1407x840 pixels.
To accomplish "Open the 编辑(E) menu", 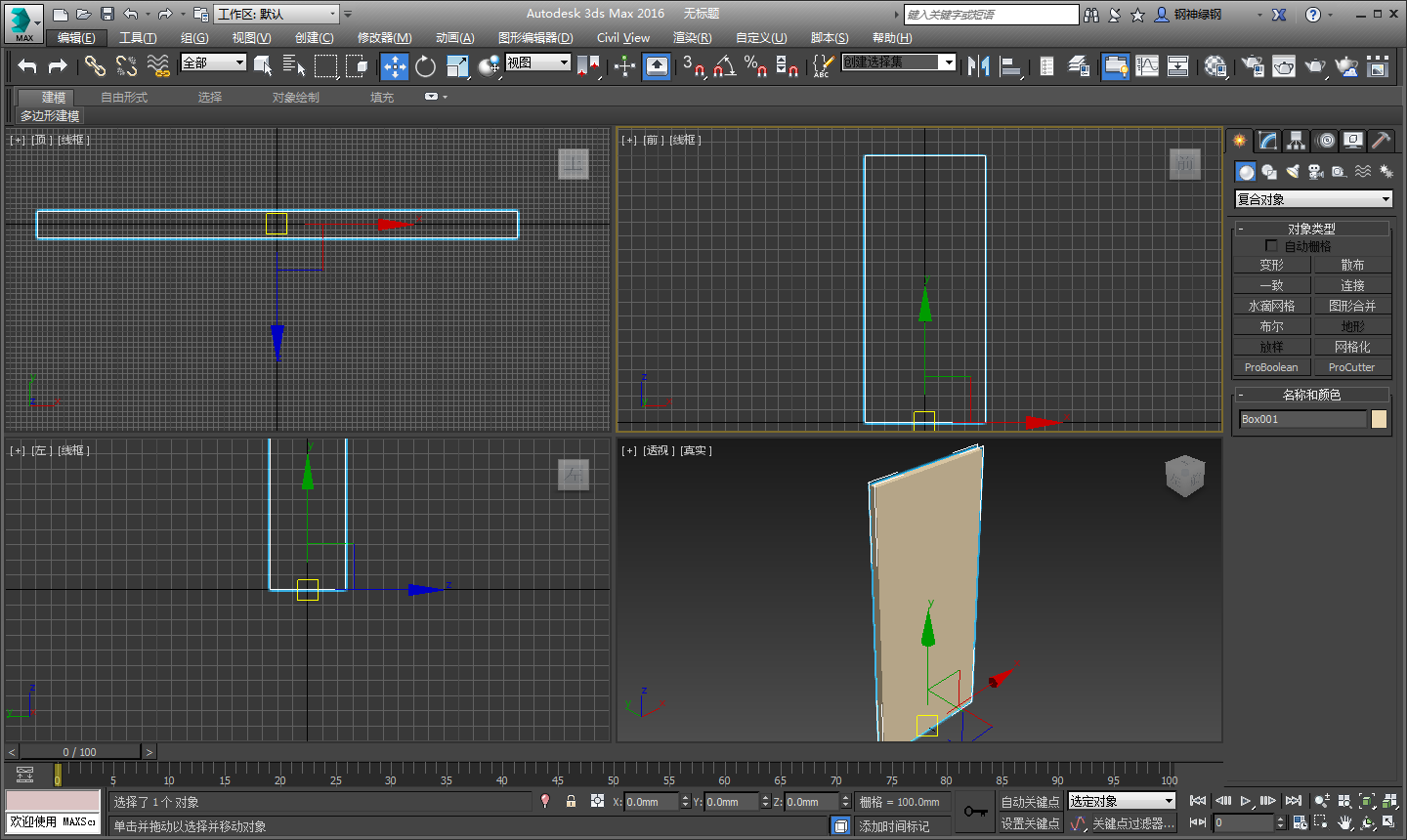I will (x=76, y=38).
